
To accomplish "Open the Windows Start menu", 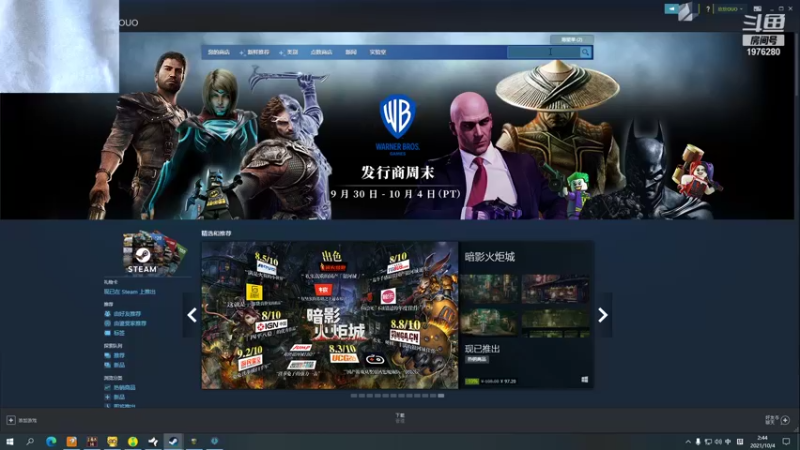I will click(10, 441).
